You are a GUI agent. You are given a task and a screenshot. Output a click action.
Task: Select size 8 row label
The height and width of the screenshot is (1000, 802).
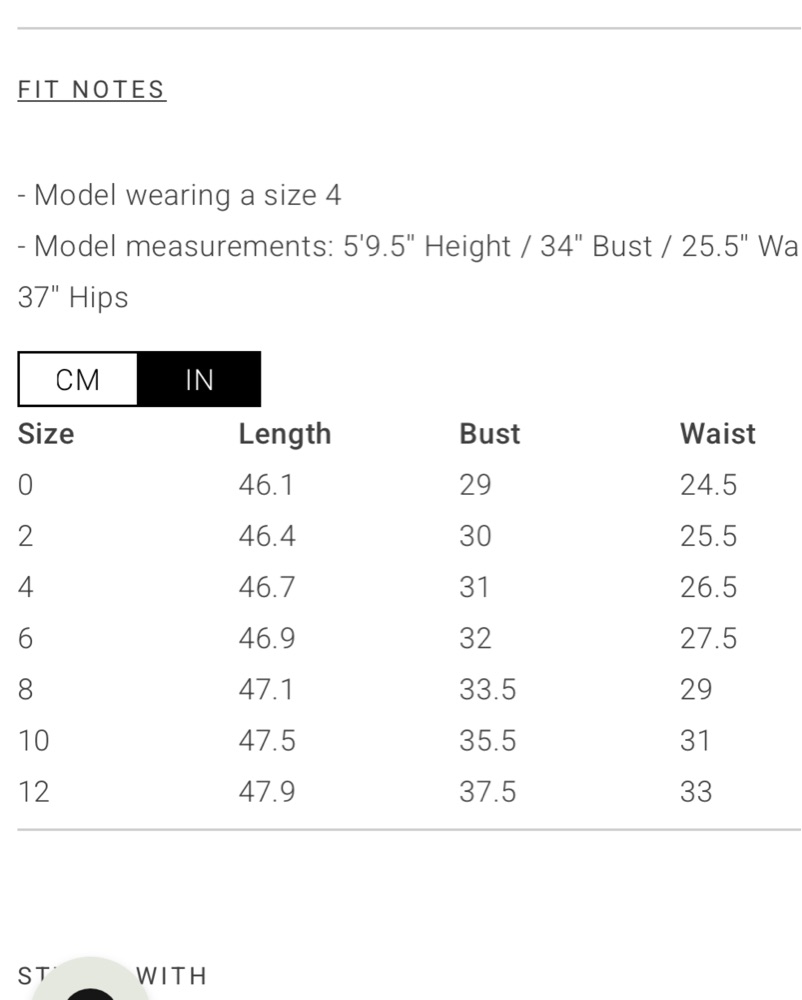(26, 689)
